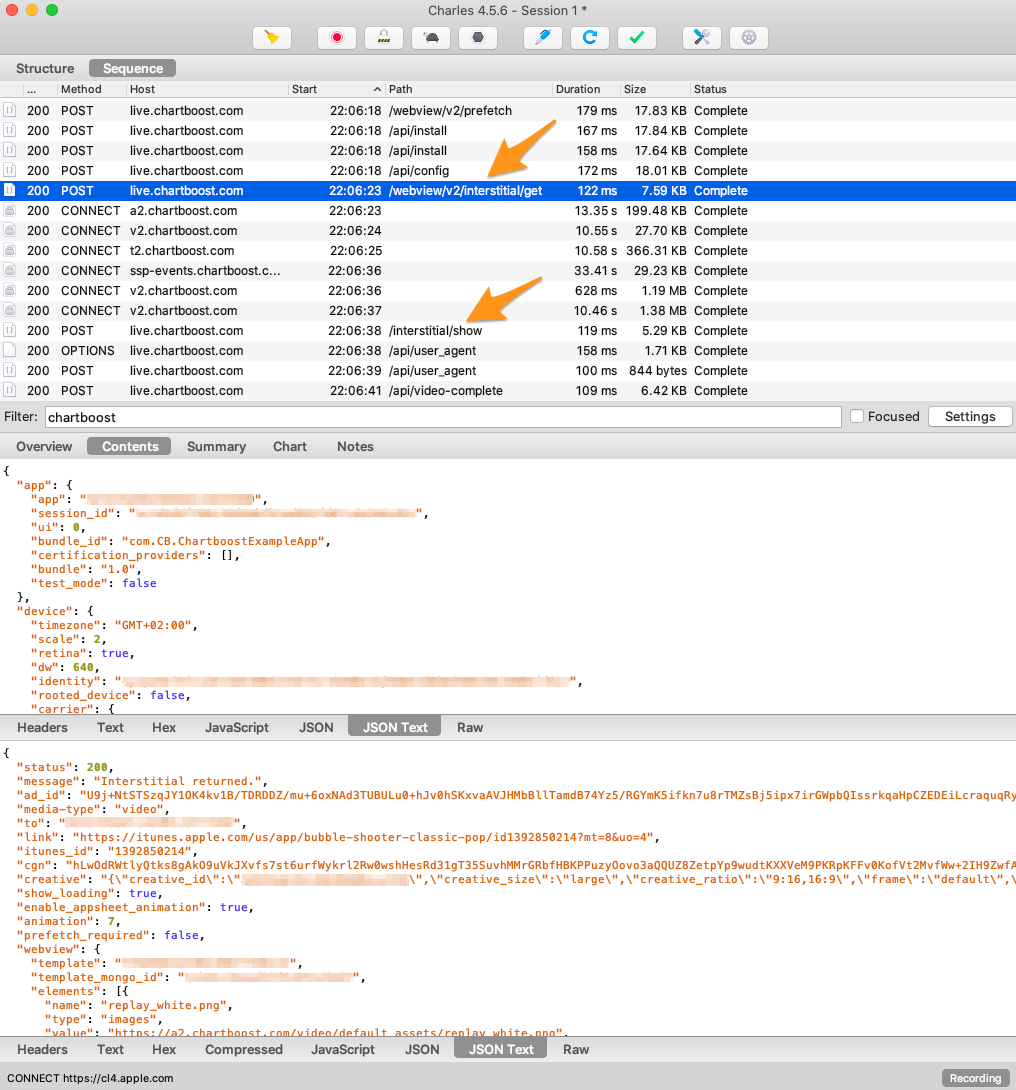Click the Recording status button
Screen dimensions: 1016x1090
[x=975, y=1078]
